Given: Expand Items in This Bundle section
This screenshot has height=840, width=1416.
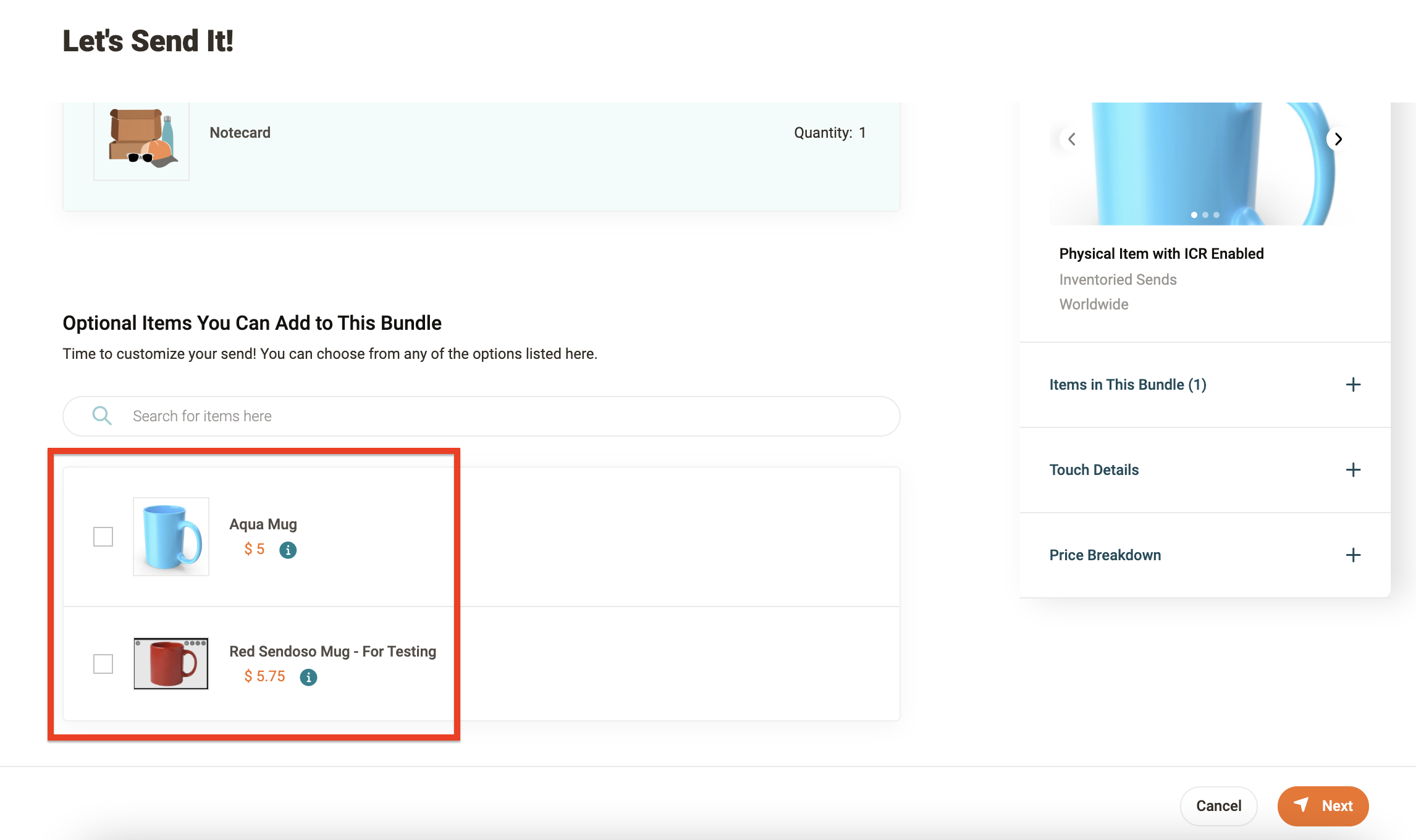Looking at the screenshot, I should pyautogui.click(x=1353, y=385).
